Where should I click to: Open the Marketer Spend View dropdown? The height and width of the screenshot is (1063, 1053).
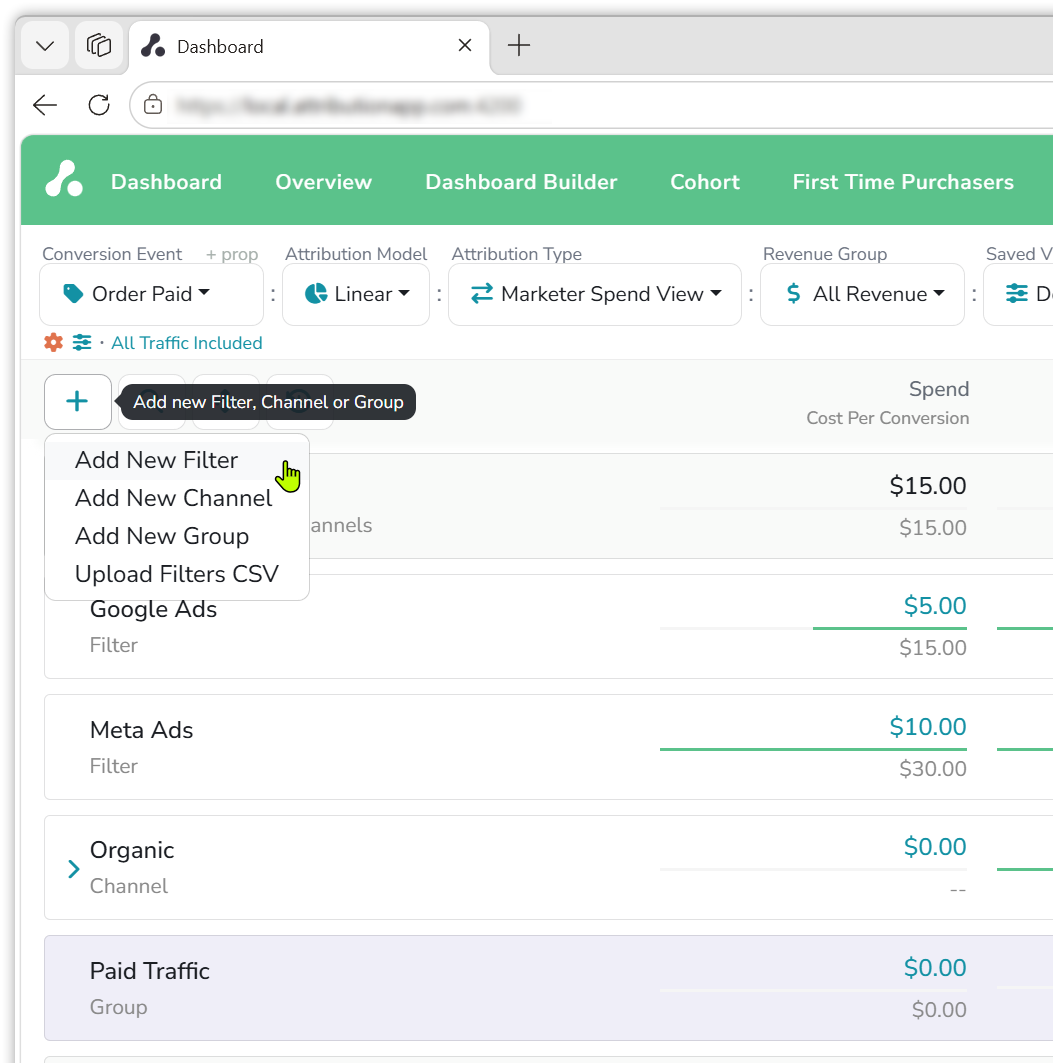595,294
